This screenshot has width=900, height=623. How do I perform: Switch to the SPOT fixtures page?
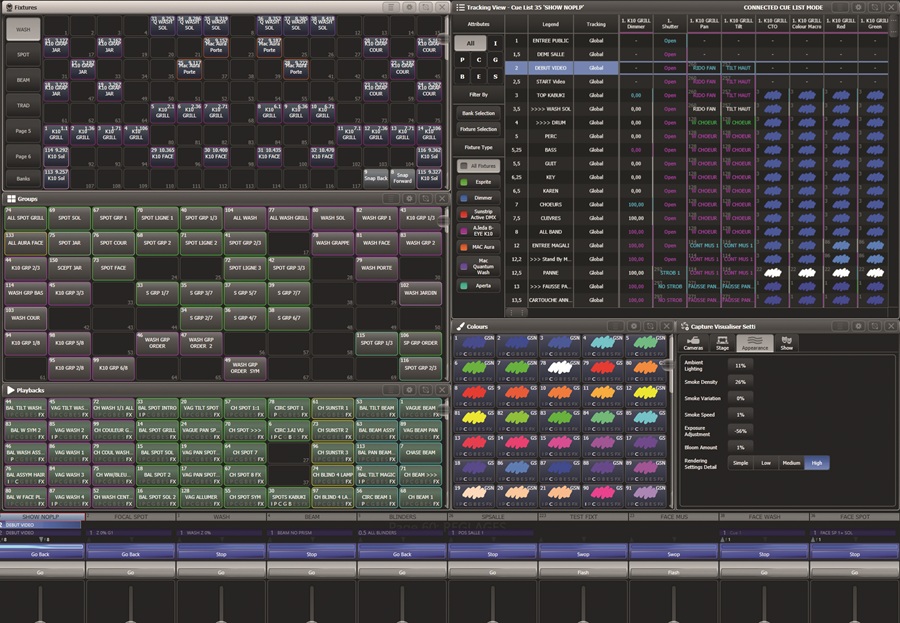(x=22, y=54)
